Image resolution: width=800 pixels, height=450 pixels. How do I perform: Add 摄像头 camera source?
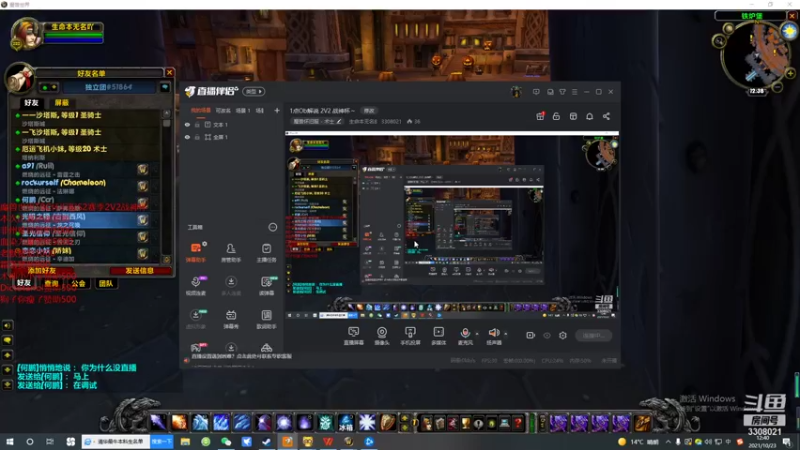pos(382,336)
